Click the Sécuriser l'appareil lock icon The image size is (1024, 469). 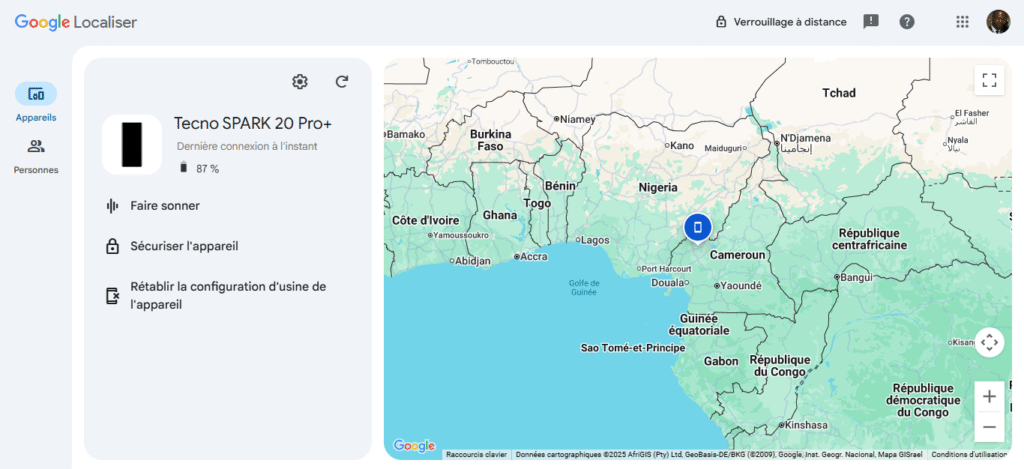tap(112, 247)
